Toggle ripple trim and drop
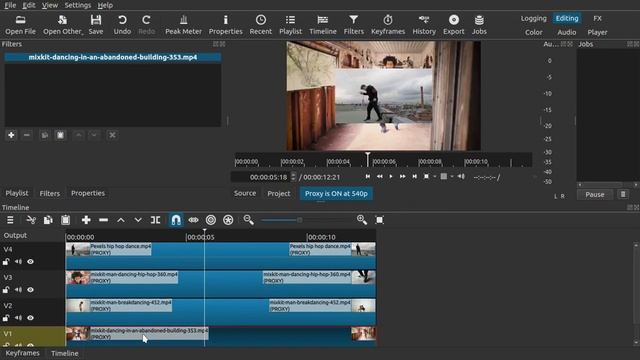The image size is (640, 360). [x=211, y=220]
